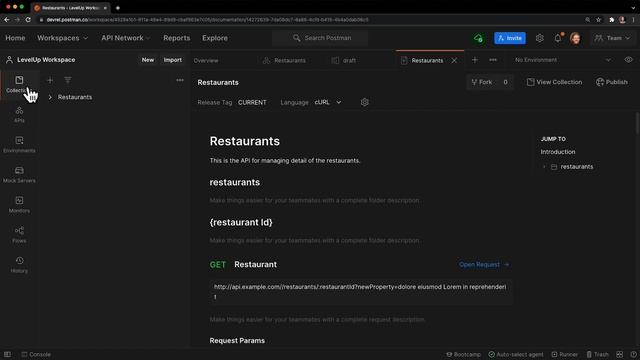The height and width of the screenshot is (360, 640).
Task: Open Bootcamp from status bar
Action: [463, 354]
